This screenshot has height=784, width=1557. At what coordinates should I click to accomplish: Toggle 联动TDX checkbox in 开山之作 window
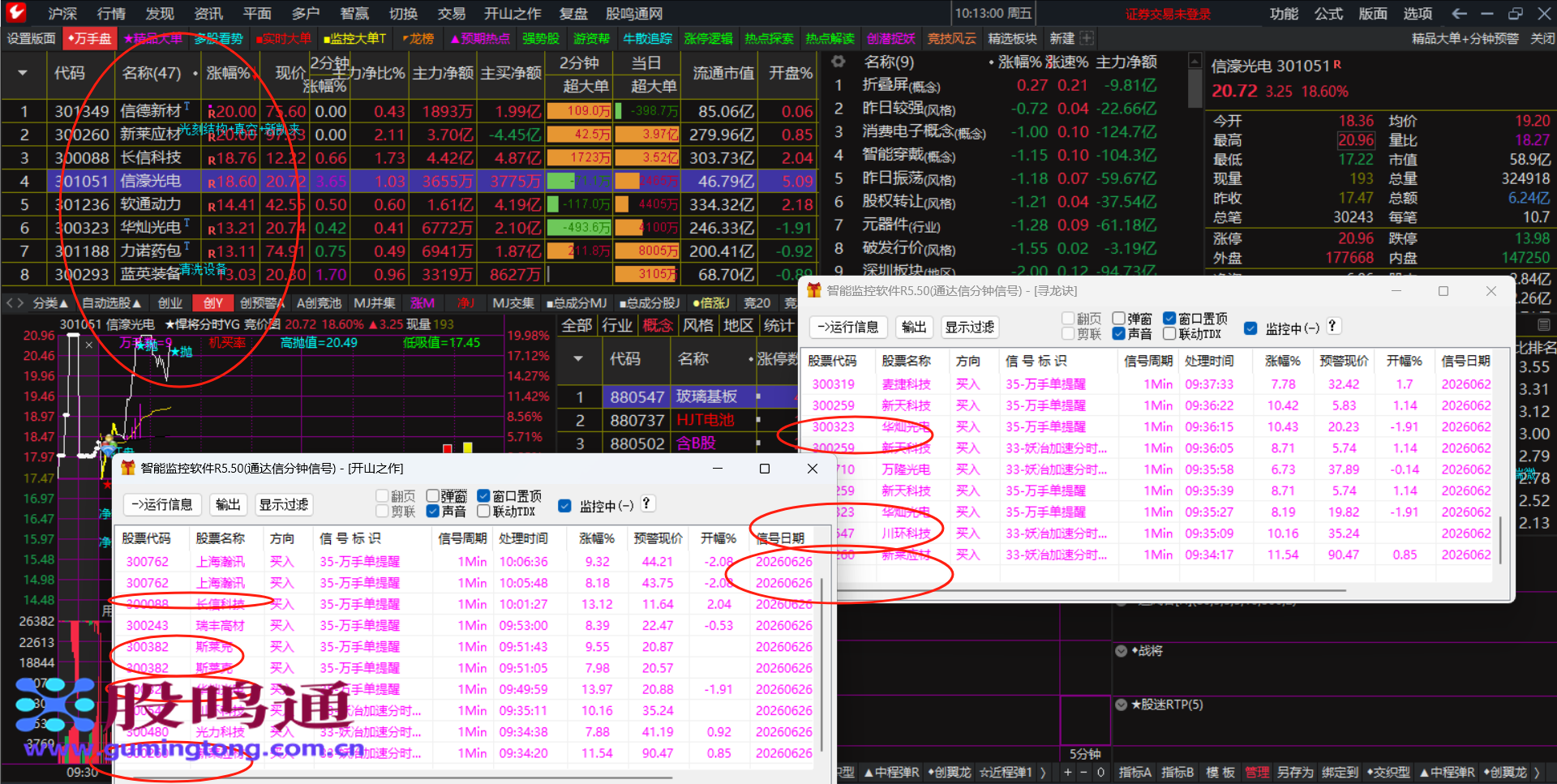484,511
